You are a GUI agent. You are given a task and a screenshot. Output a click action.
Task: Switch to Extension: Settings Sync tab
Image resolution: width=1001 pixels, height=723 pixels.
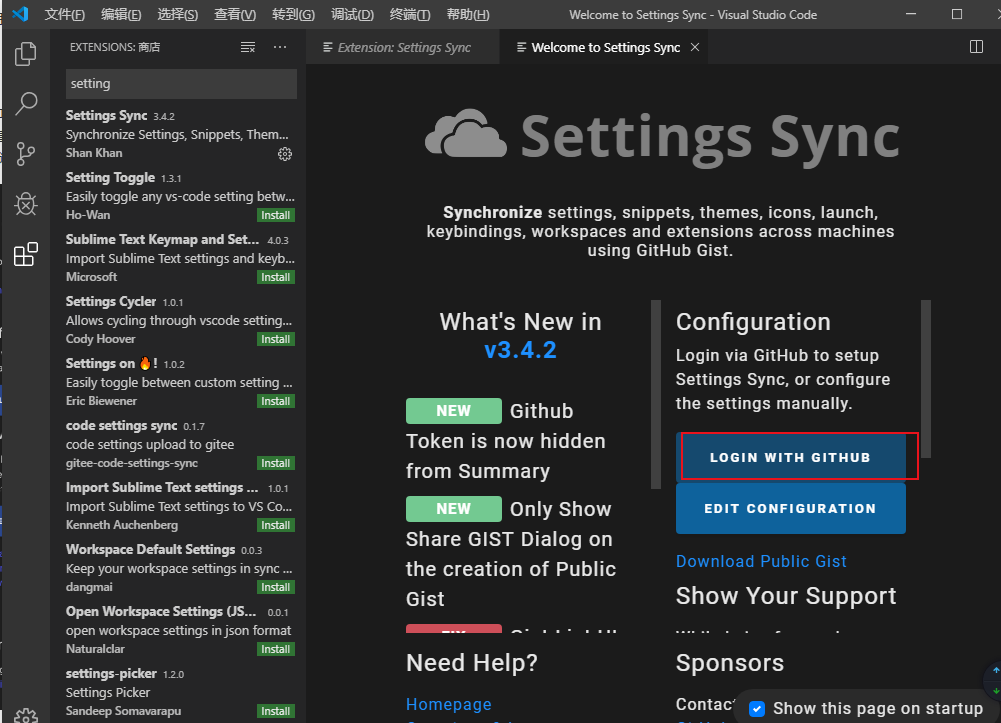coord(403,47)
